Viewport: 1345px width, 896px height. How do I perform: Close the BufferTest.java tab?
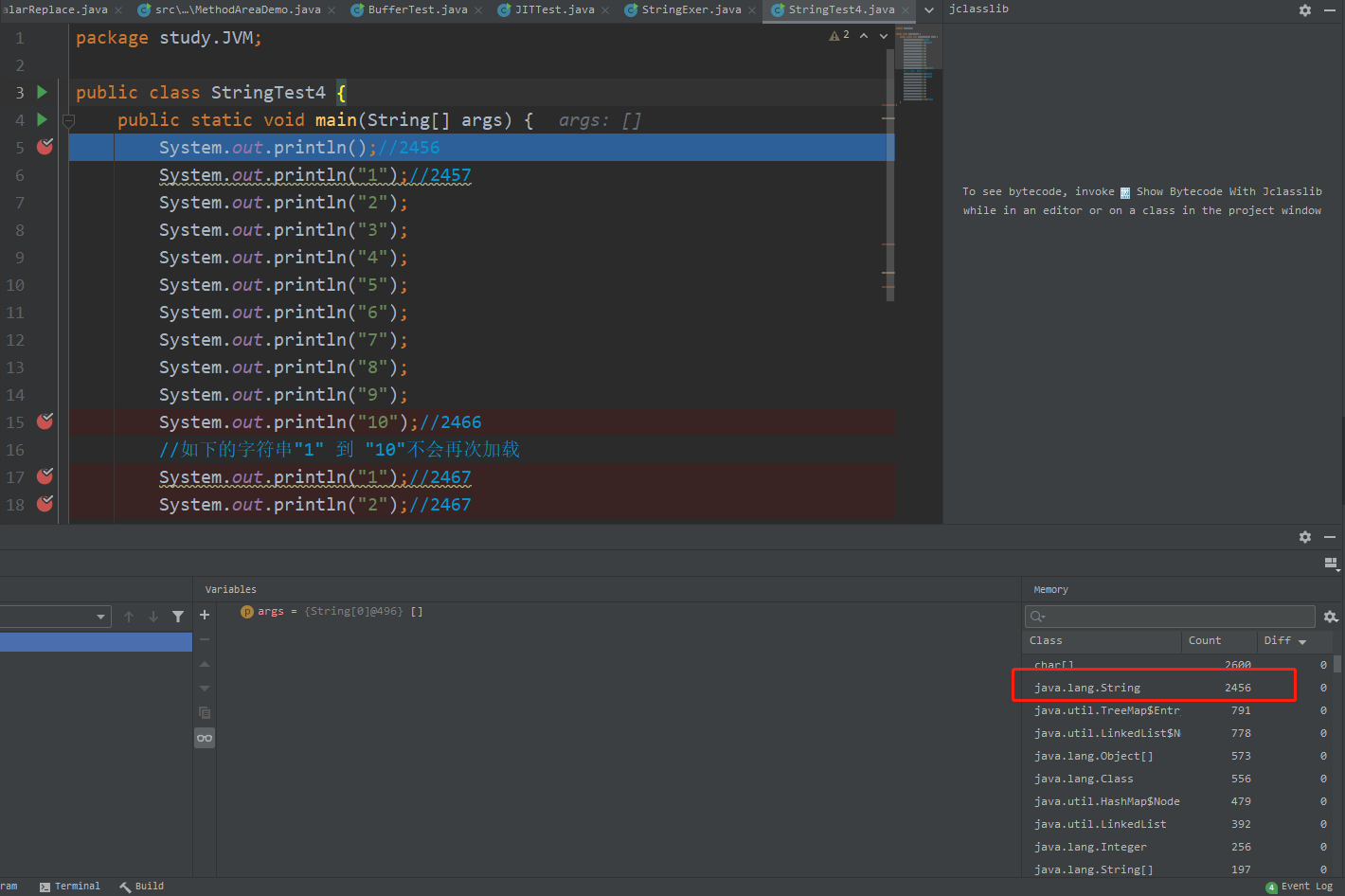point(478,10)
